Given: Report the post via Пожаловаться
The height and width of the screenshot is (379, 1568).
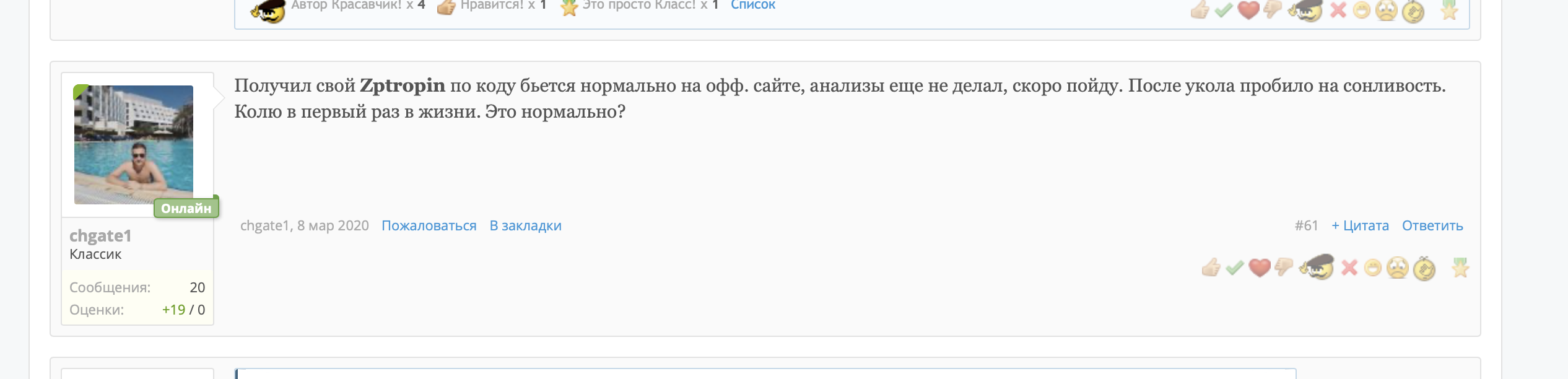Looking at the screenshot, I should coord(429,225).
